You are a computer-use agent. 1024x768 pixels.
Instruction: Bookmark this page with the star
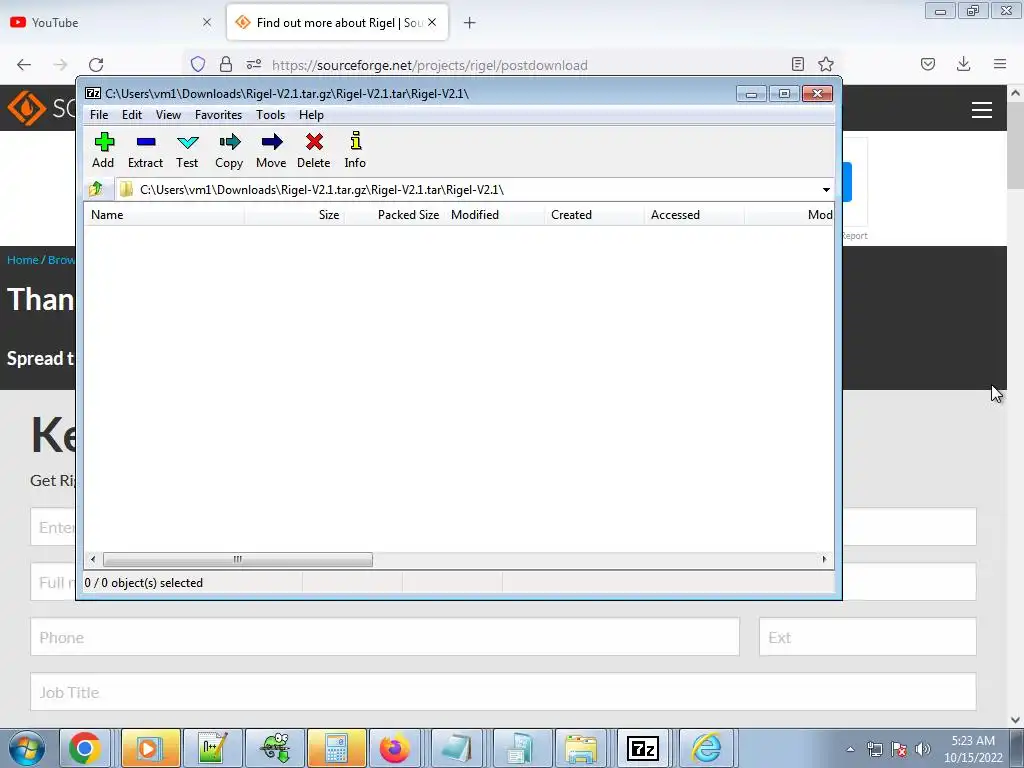(826, 64)
